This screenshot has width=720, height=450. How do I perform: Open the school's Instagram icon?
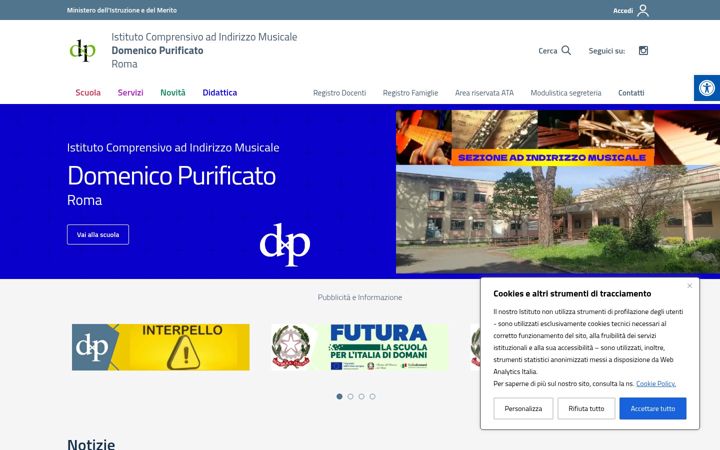pos(643,51)
